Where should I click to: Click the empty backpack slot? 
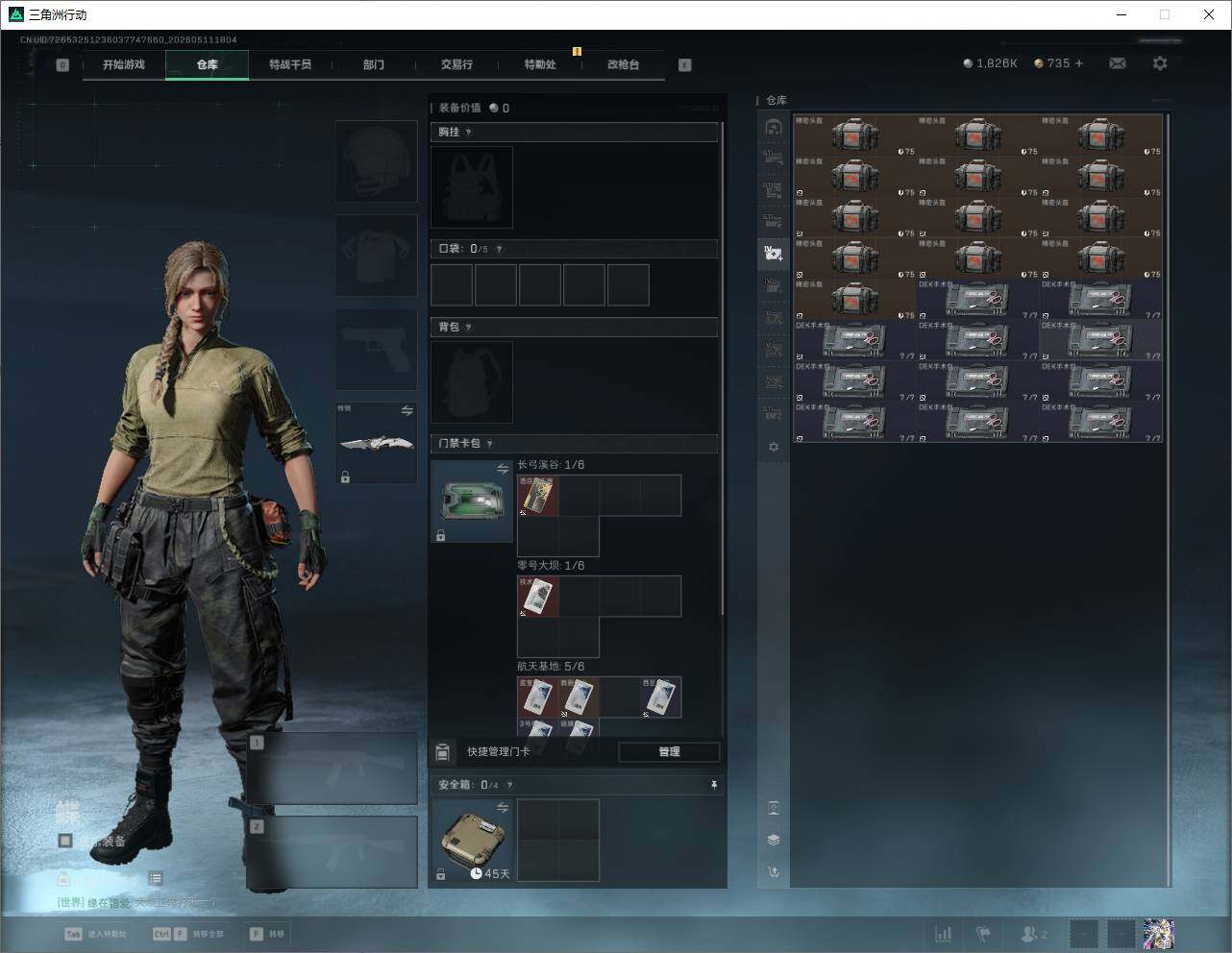tap(472, 382)
